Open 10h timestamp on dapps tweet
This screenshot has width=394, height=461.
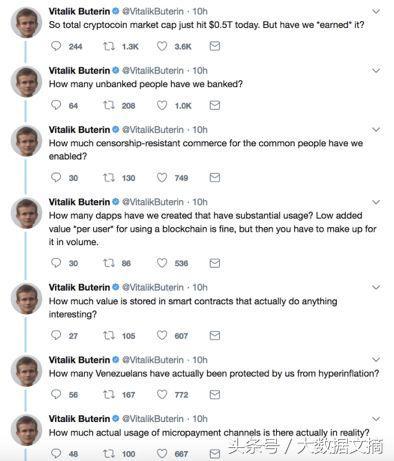click(x=200, y=202)
